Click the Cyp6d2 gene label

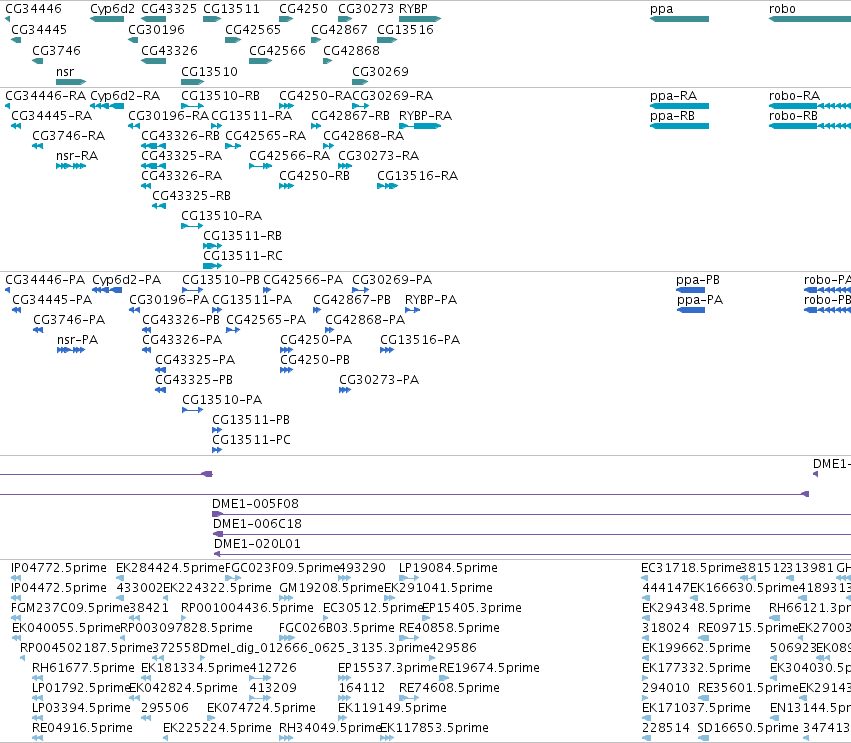click(112, 9)
